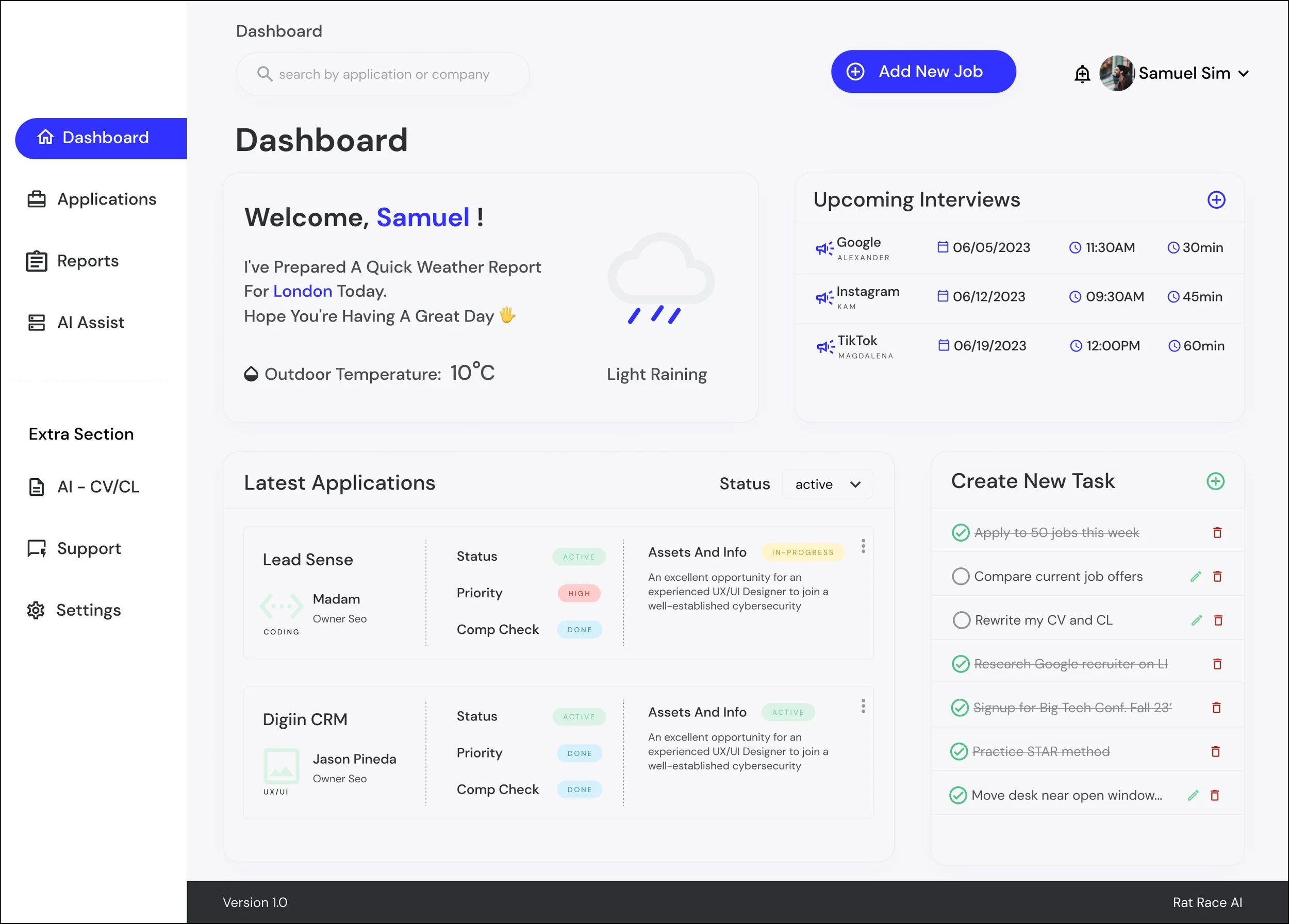This screenshot has height=924, width=1289.
Task: Open the three-dot menu on Lead Sense card
Action: click(x=863, y=546)
